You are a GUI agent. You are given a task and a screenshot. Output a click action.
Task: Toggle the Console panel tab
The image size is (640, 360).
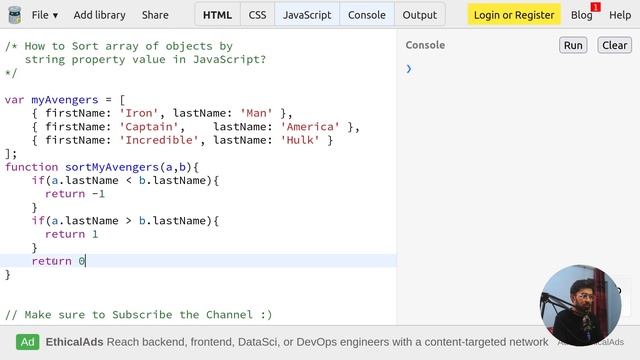tap(367, 15)
